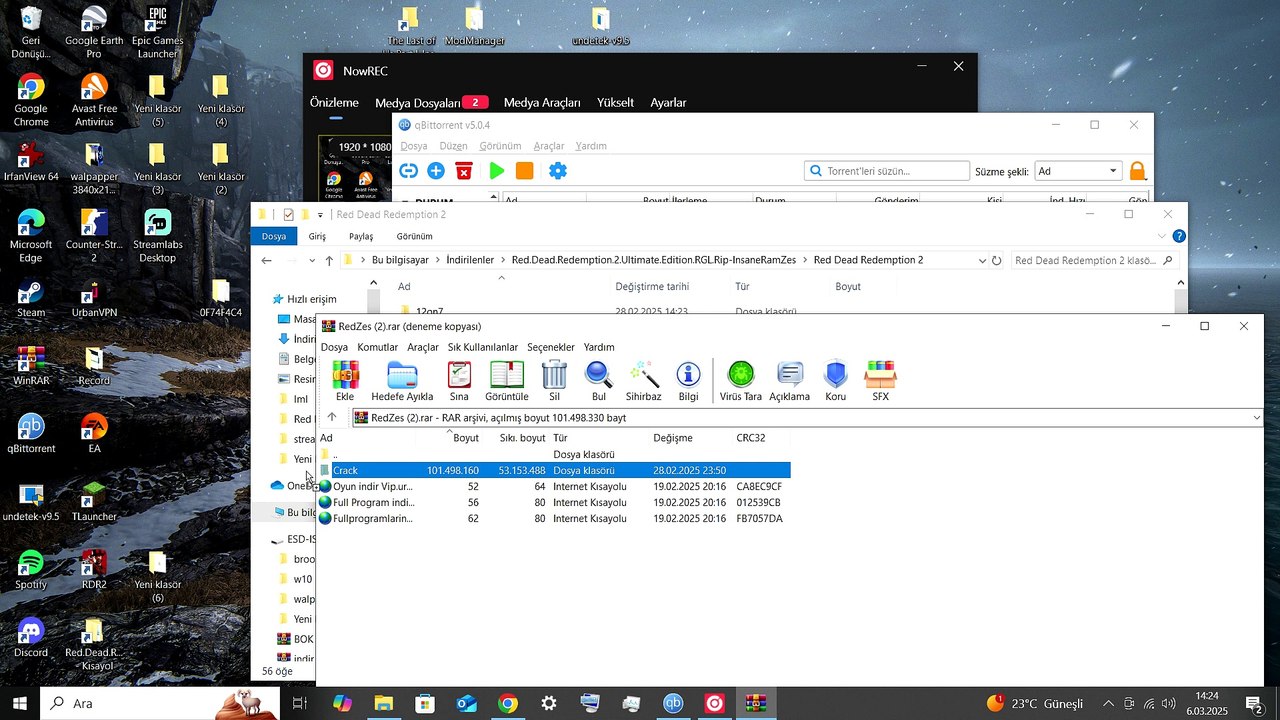Click the Sil delete icon
The height and width of the screenshot is (720, 1280).
(554, 380)
